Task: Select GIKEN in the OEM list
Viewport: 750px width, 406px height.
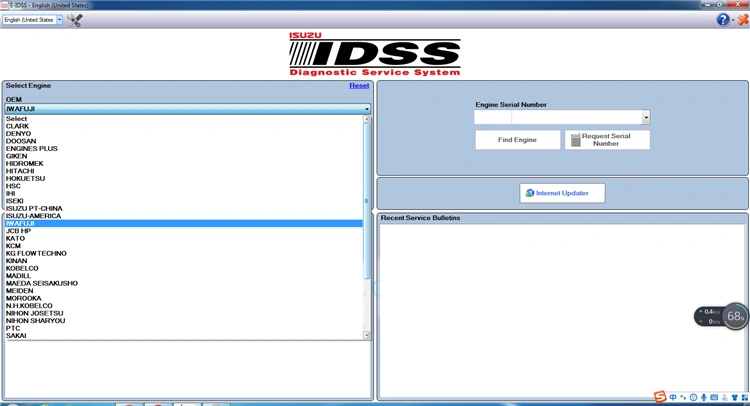Action: pos(184,156)
